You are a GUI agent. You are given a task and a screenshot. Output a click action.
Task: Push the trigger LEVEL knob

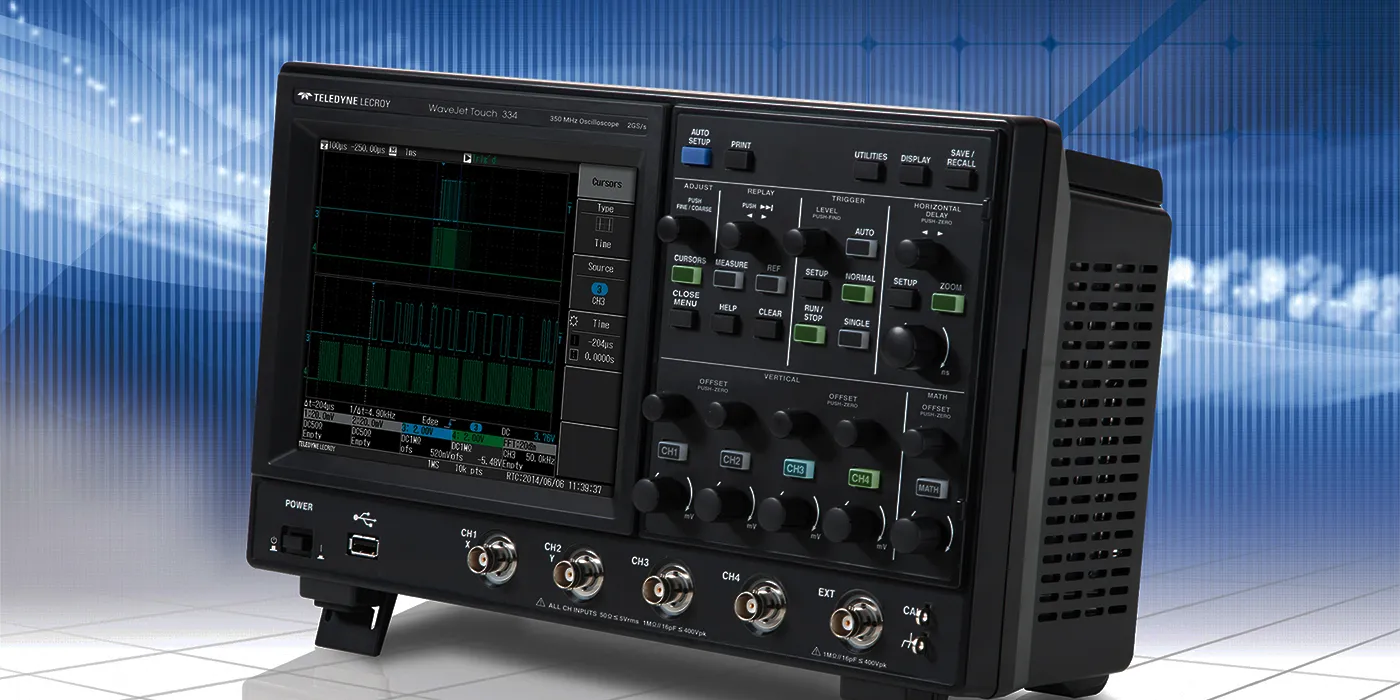(805, 243)
